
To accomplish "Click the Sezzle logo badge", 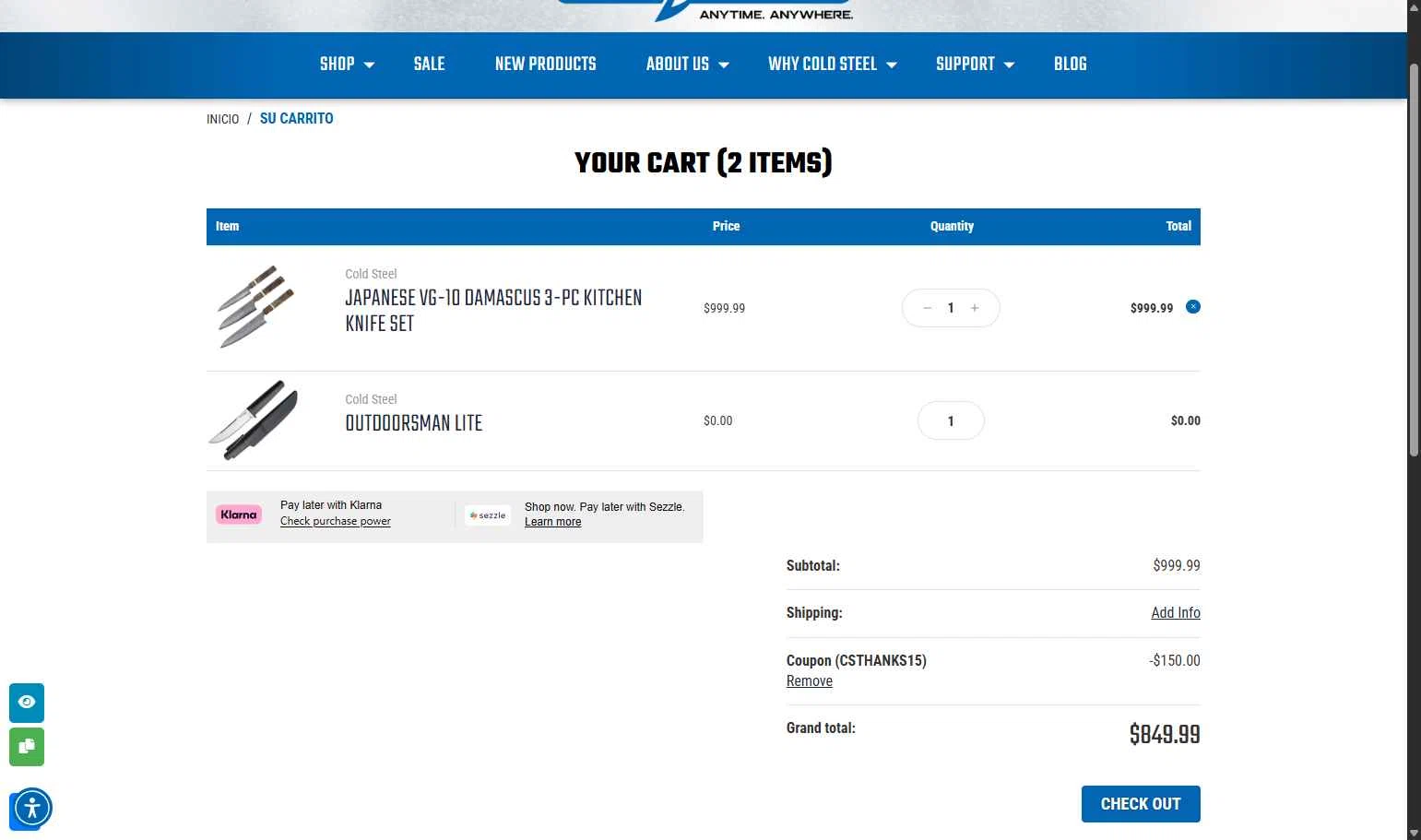I will click(488, 515).
